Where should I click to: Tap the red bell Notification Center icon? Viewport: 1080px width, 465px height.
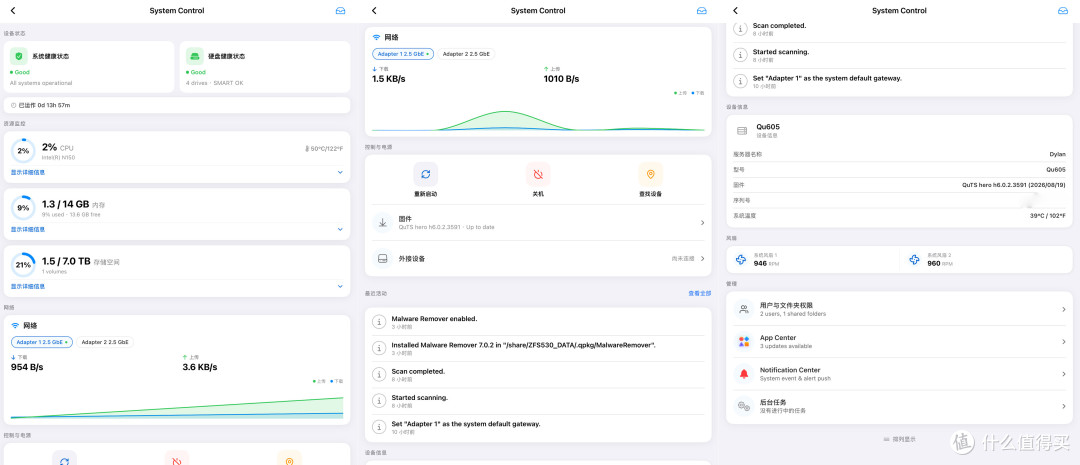click(744, 374)
